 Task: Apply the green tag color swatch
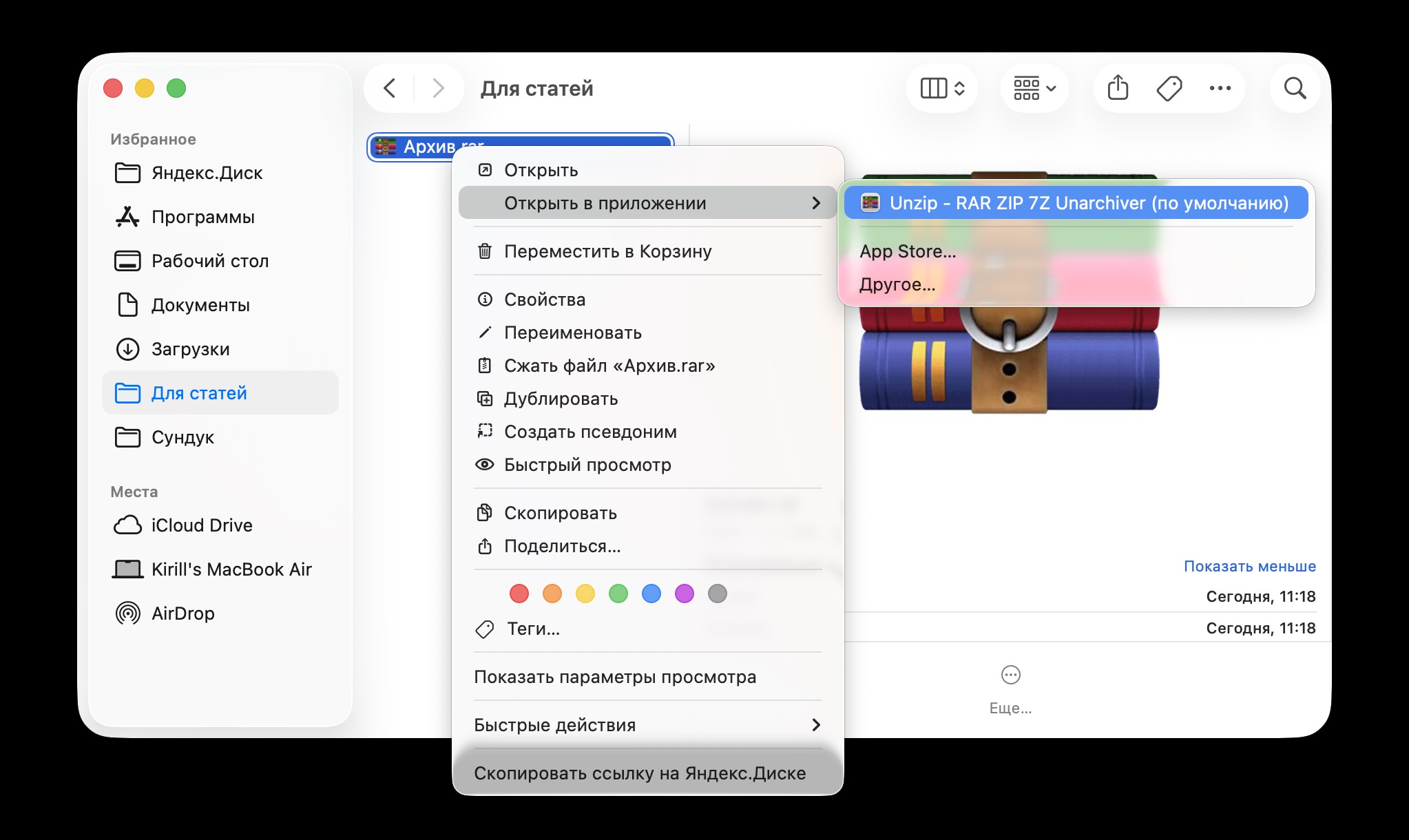(x=618, y=594)
